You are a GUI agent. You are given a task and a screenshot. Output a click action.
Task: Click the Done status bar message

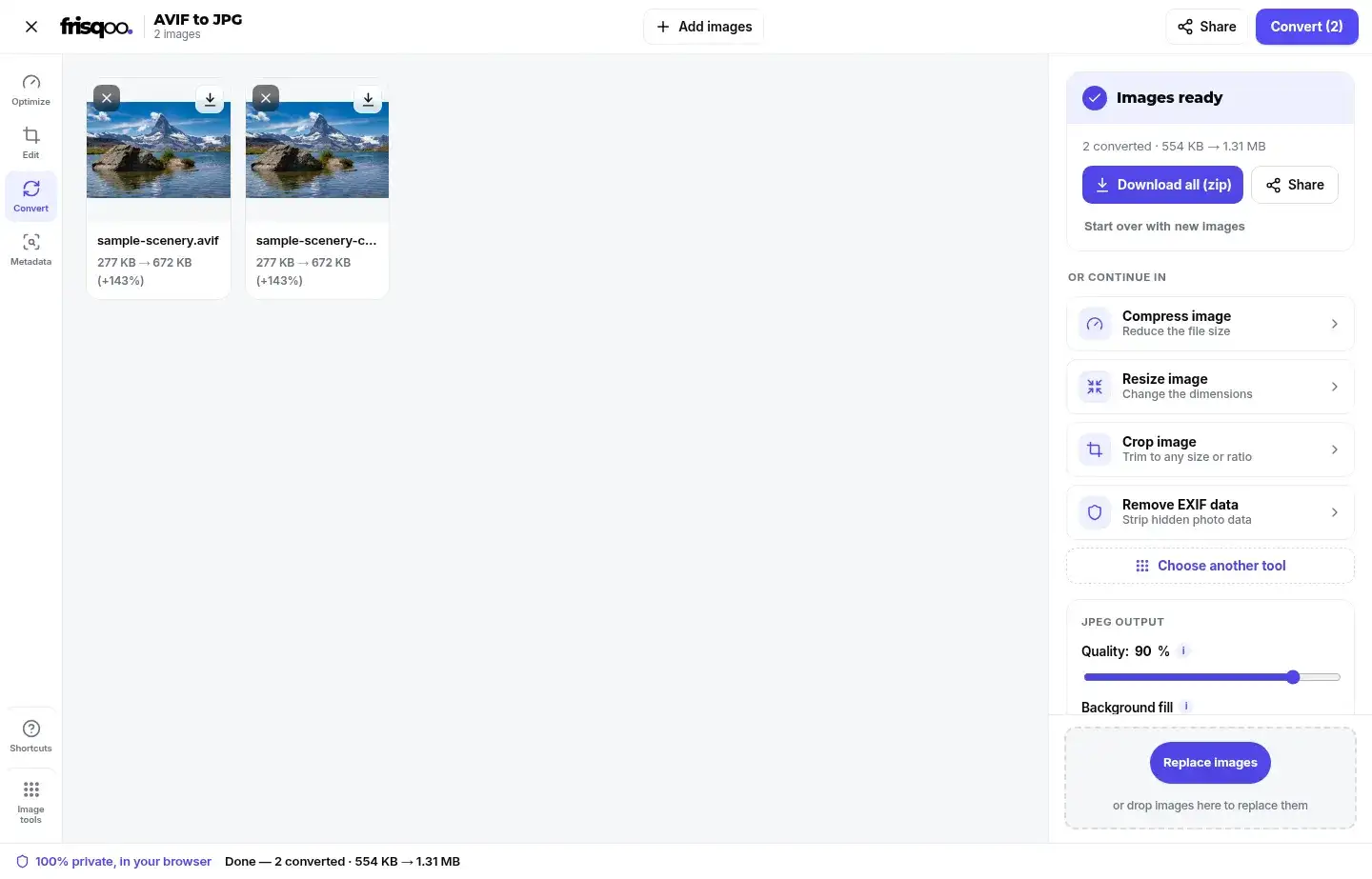click(342, 862)
